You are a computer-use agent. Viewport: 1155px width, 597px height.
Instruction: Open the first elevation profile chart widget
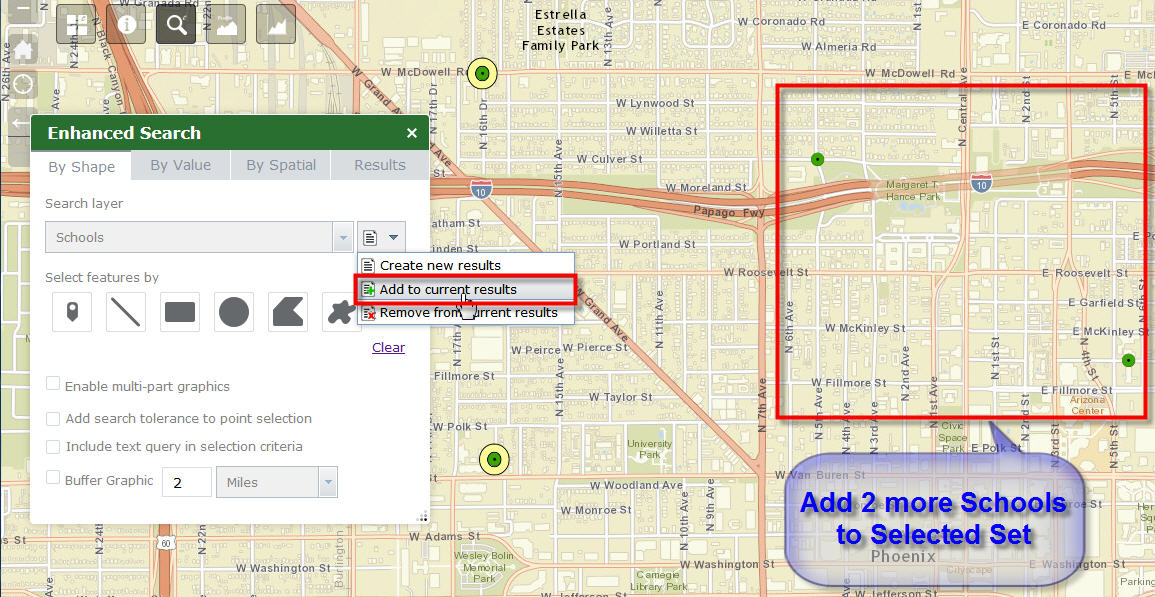(x=226, y=24)
